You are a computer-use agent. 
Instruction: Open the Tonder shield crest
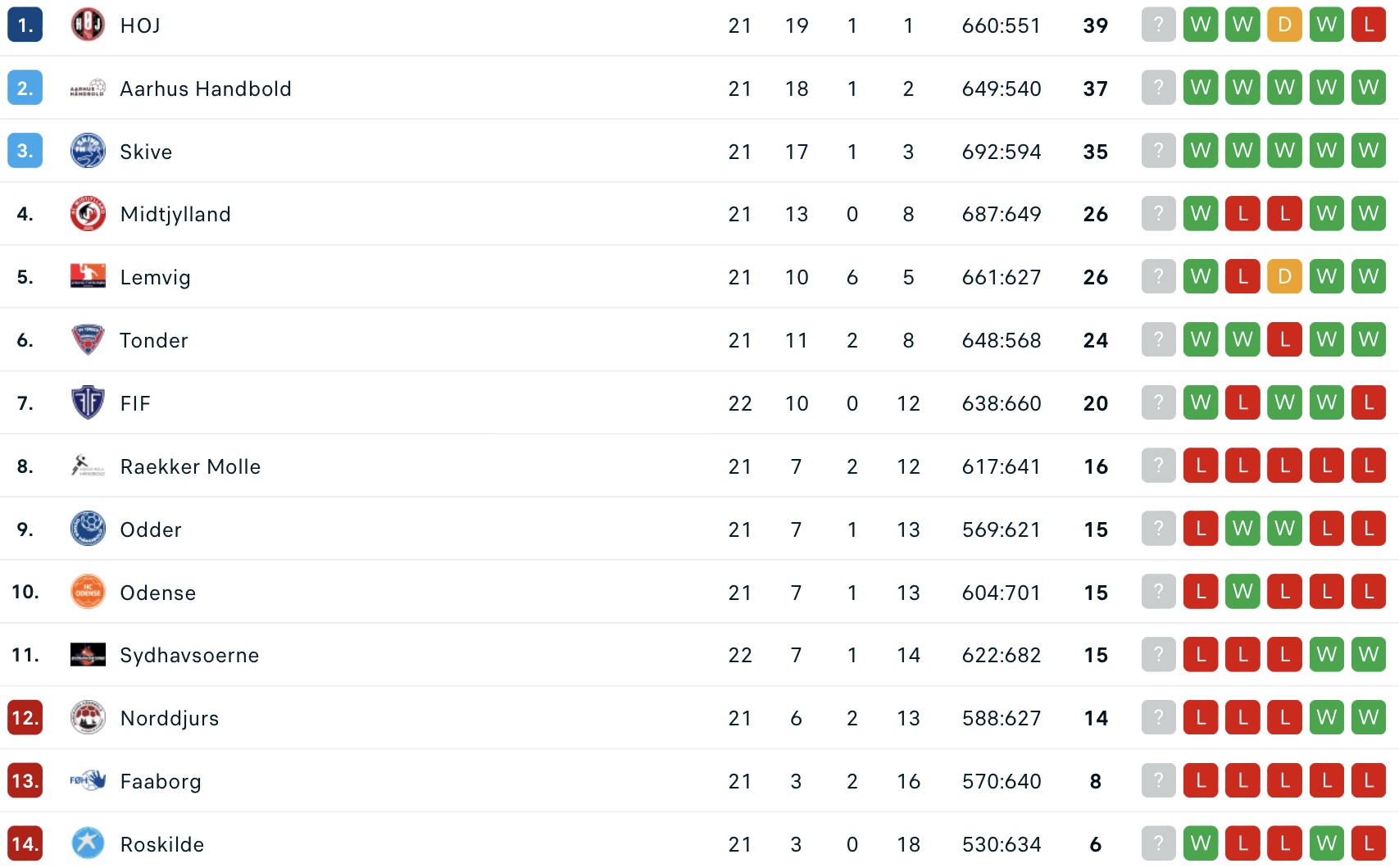coord(88,339)
